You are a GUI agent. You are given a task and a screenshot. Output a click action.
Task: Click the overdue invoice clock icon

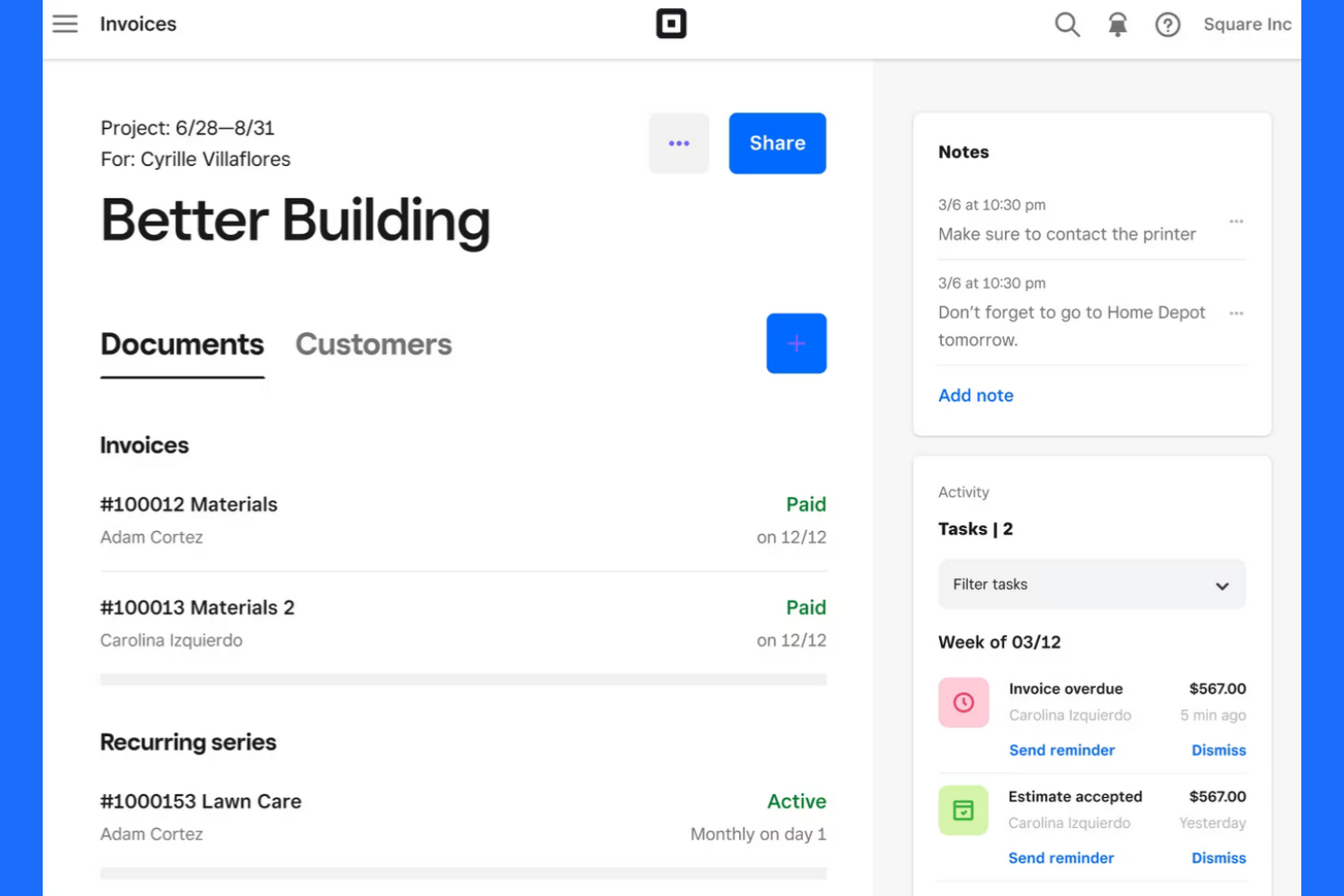[x=964, y=702]
